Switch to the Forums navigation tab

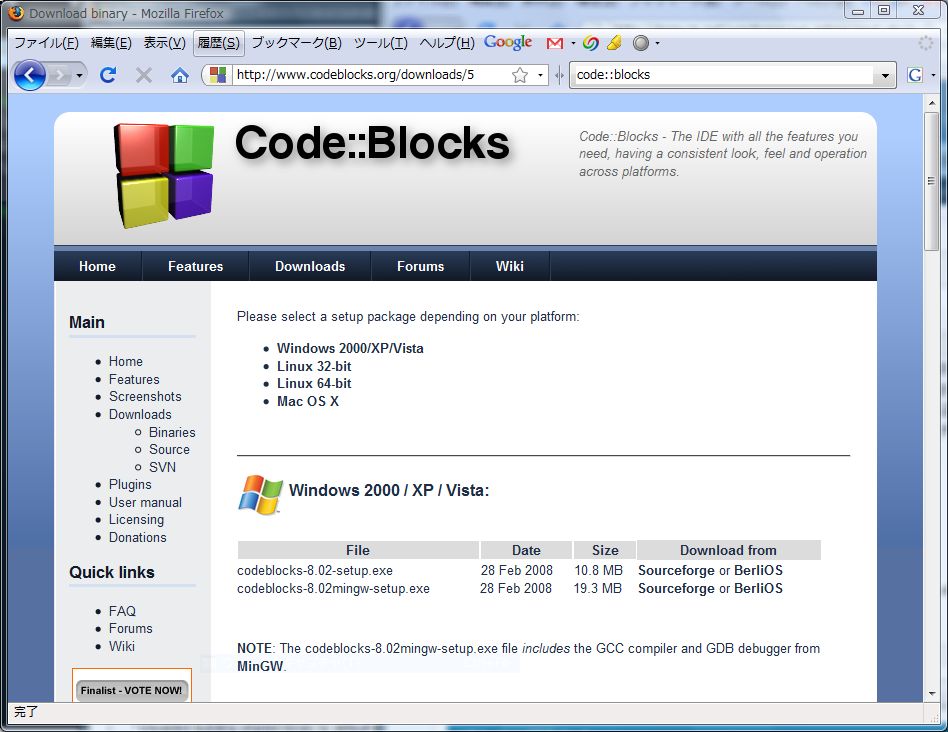(420, 266)
